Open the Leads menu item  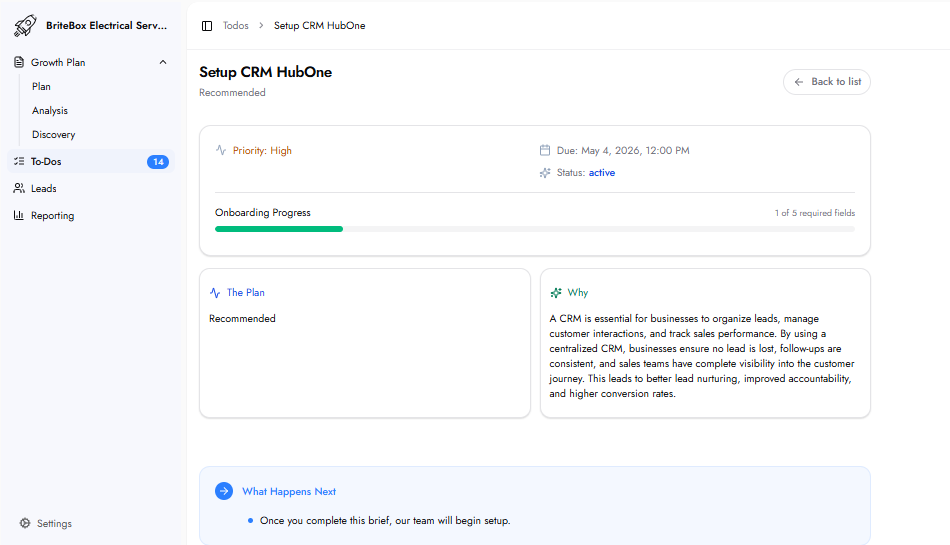(x=44, y=188)
